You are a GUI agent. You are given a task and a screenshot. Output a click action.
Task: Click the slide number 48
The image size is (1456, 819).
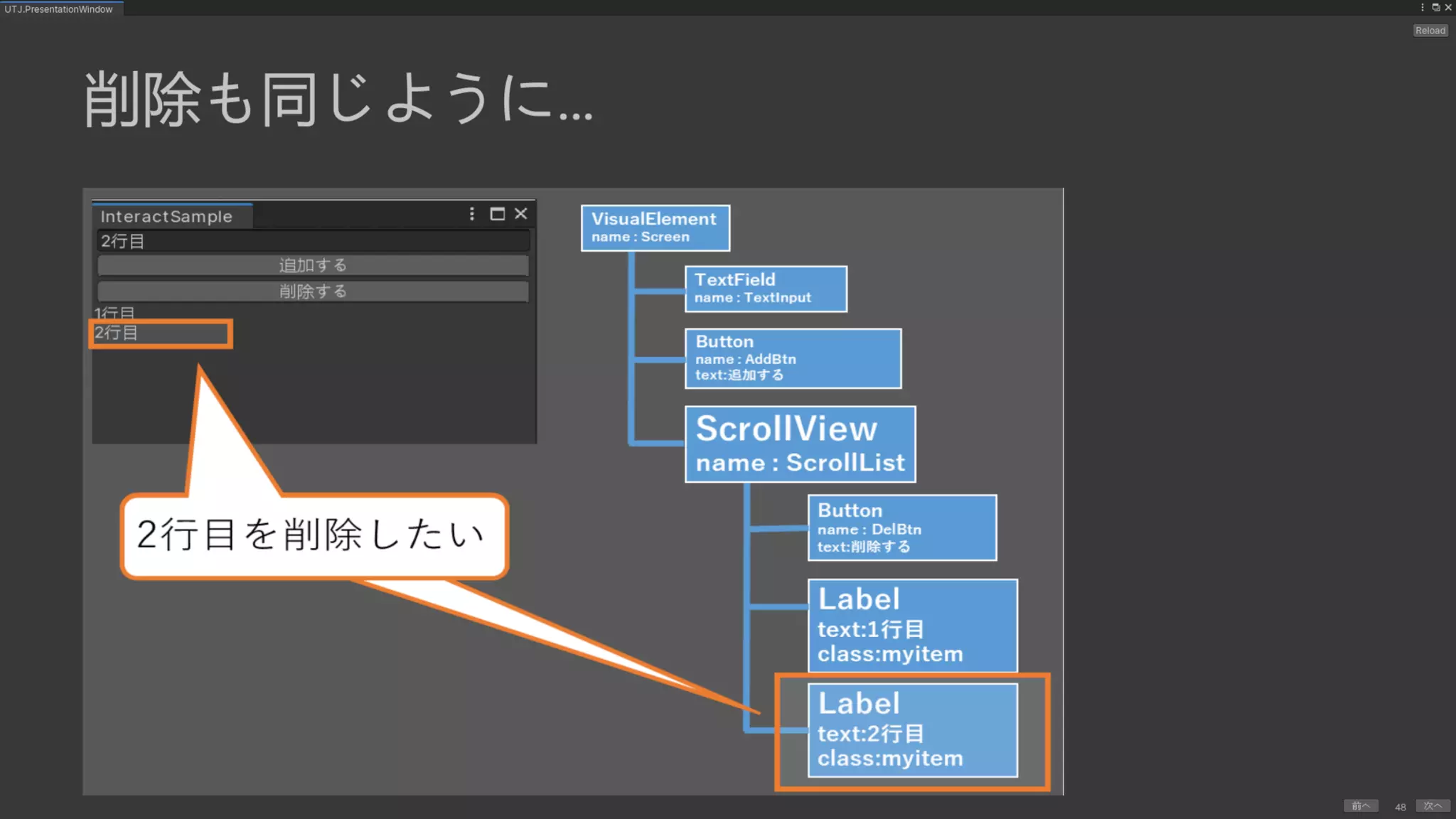1400,807
